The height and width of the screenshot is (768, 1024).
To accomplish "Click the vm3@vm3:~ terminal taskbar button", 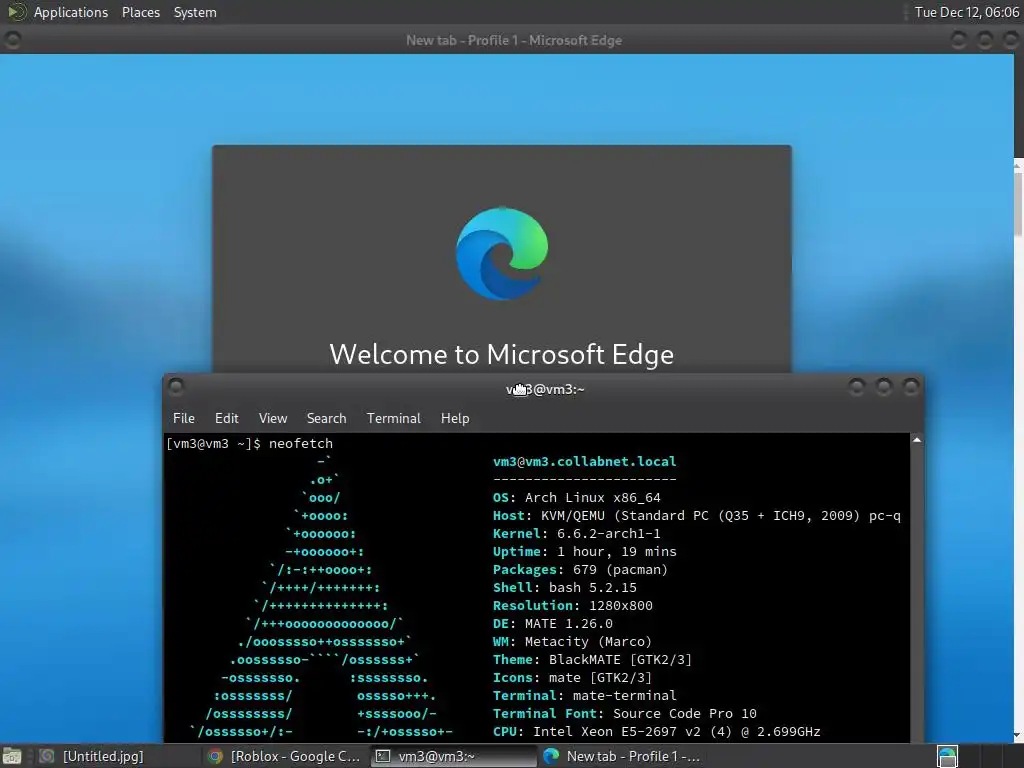I will click(x=453, y=756).
